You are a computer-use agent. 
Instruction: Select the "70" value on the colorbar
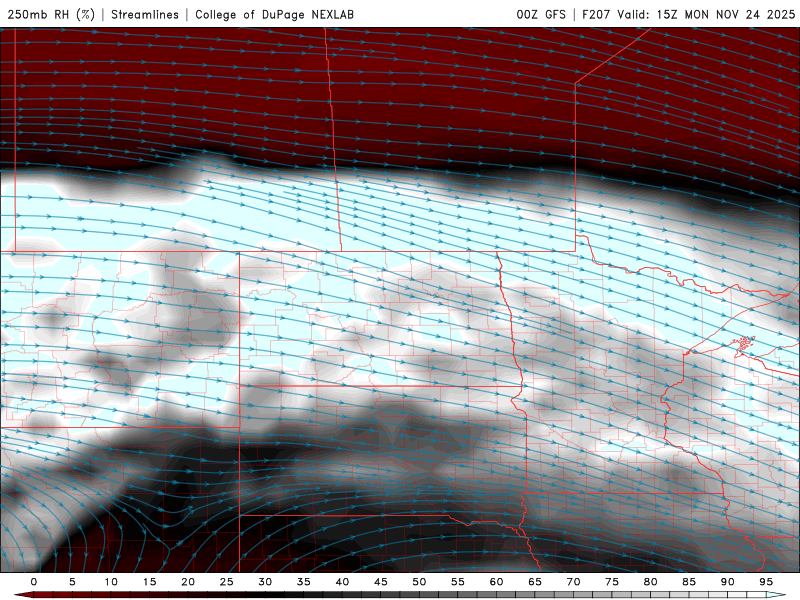point(573,582)
